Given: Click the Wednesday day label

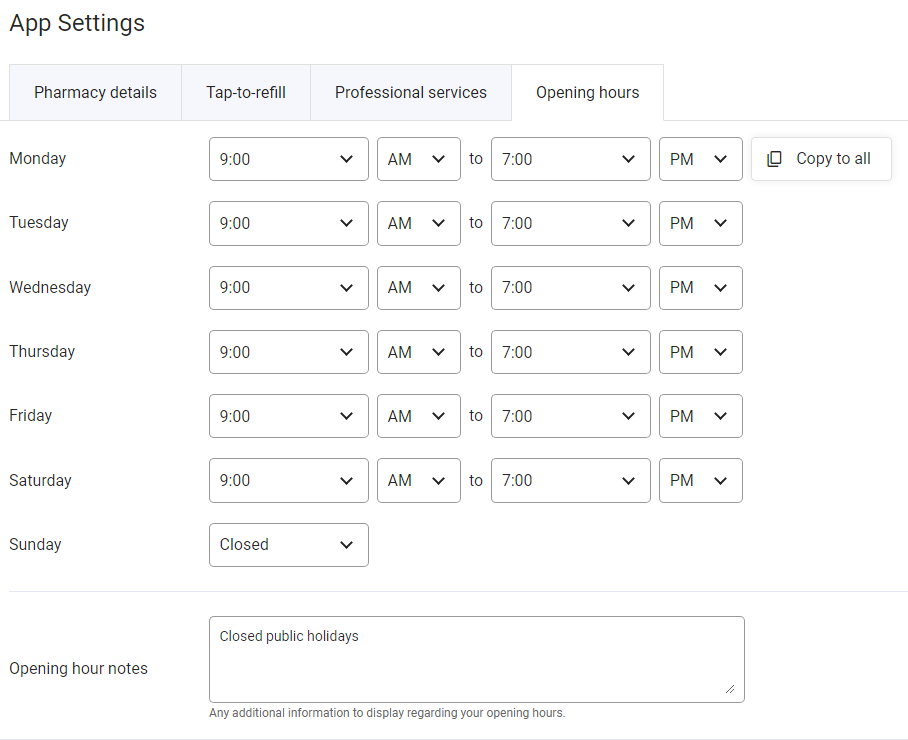Looking at the screenshot, I should (50, 288).
